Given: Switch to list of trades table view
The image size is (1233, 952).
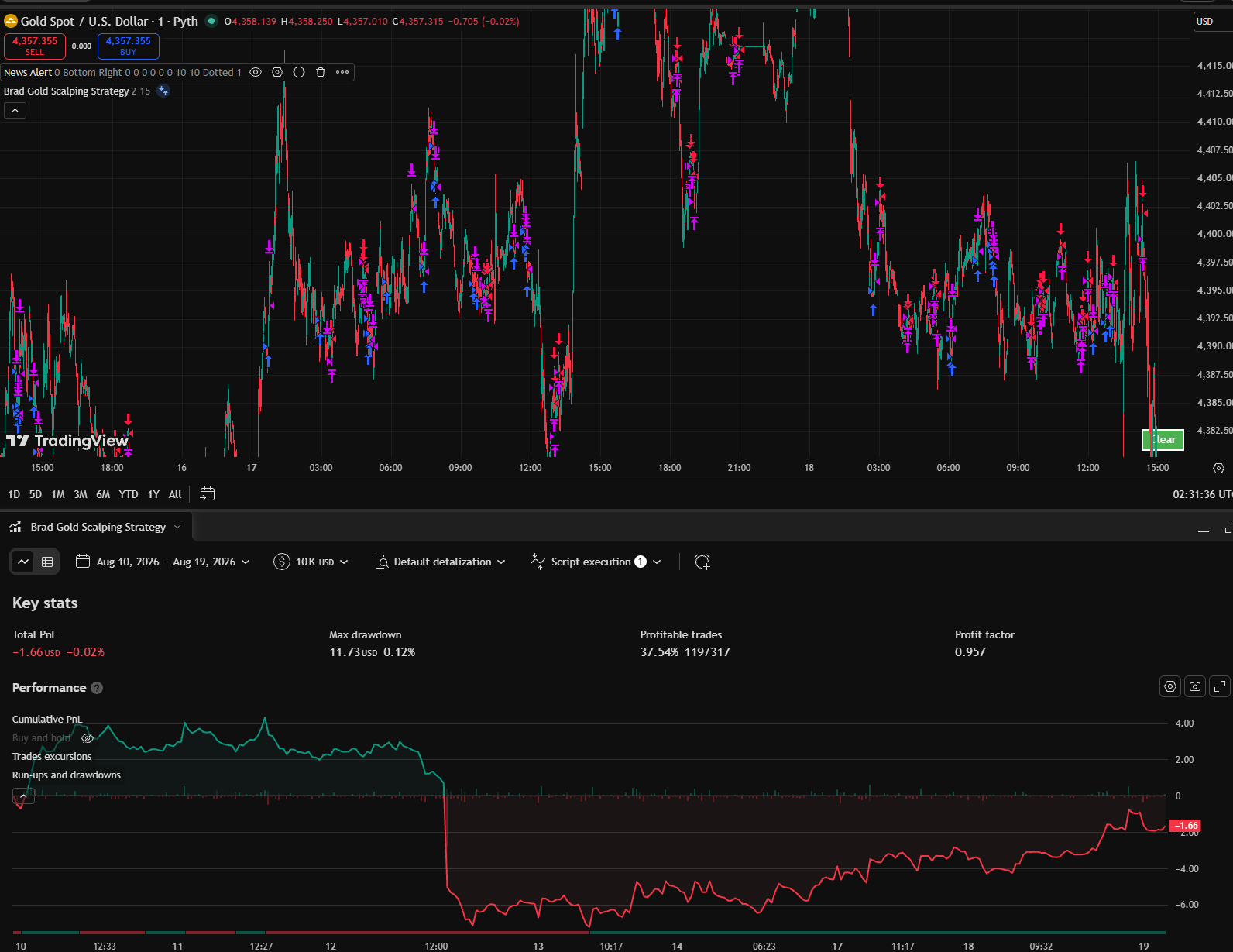Looking at the screenshot, I should (47, 562).
